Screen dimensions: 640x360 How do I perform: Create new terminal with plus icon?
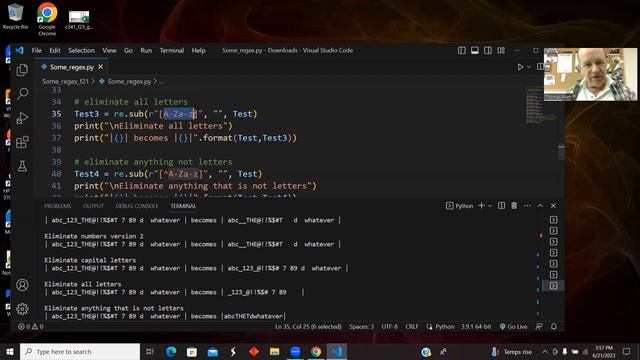[x=481, y=206]
